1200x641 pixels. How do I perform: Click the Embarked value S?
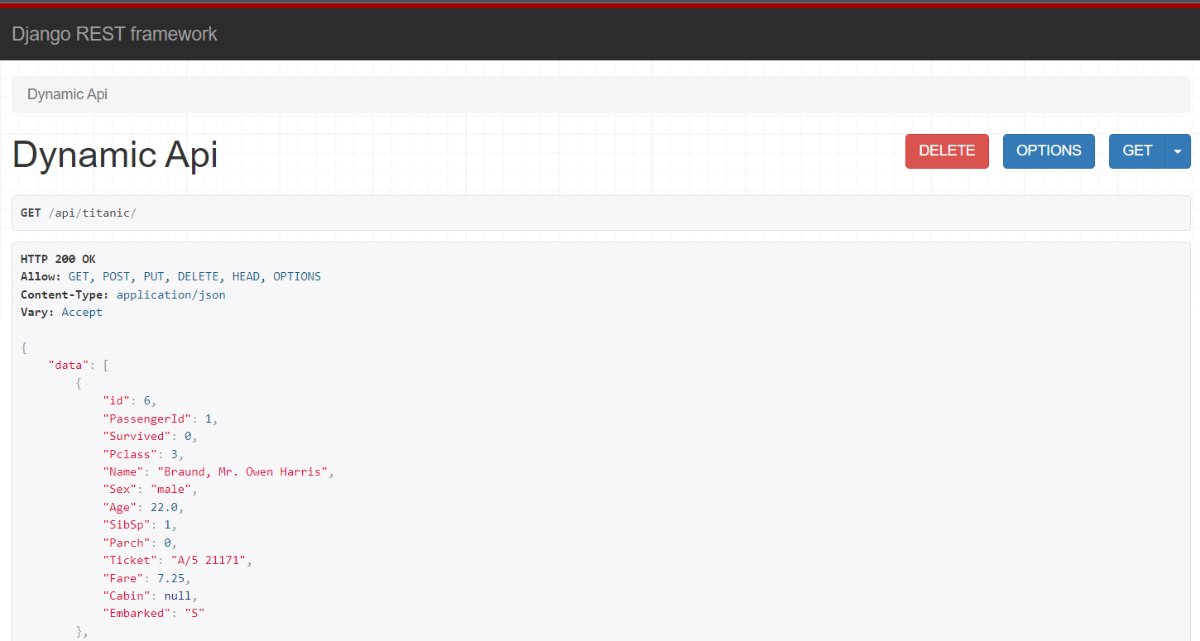(197, 613)
